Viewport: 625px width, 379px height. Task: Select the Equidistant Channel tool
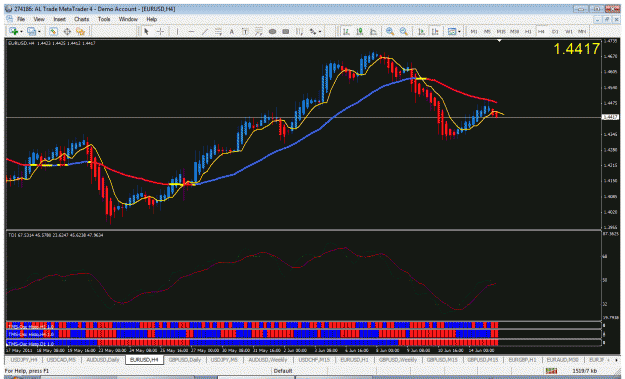[218, 31]
